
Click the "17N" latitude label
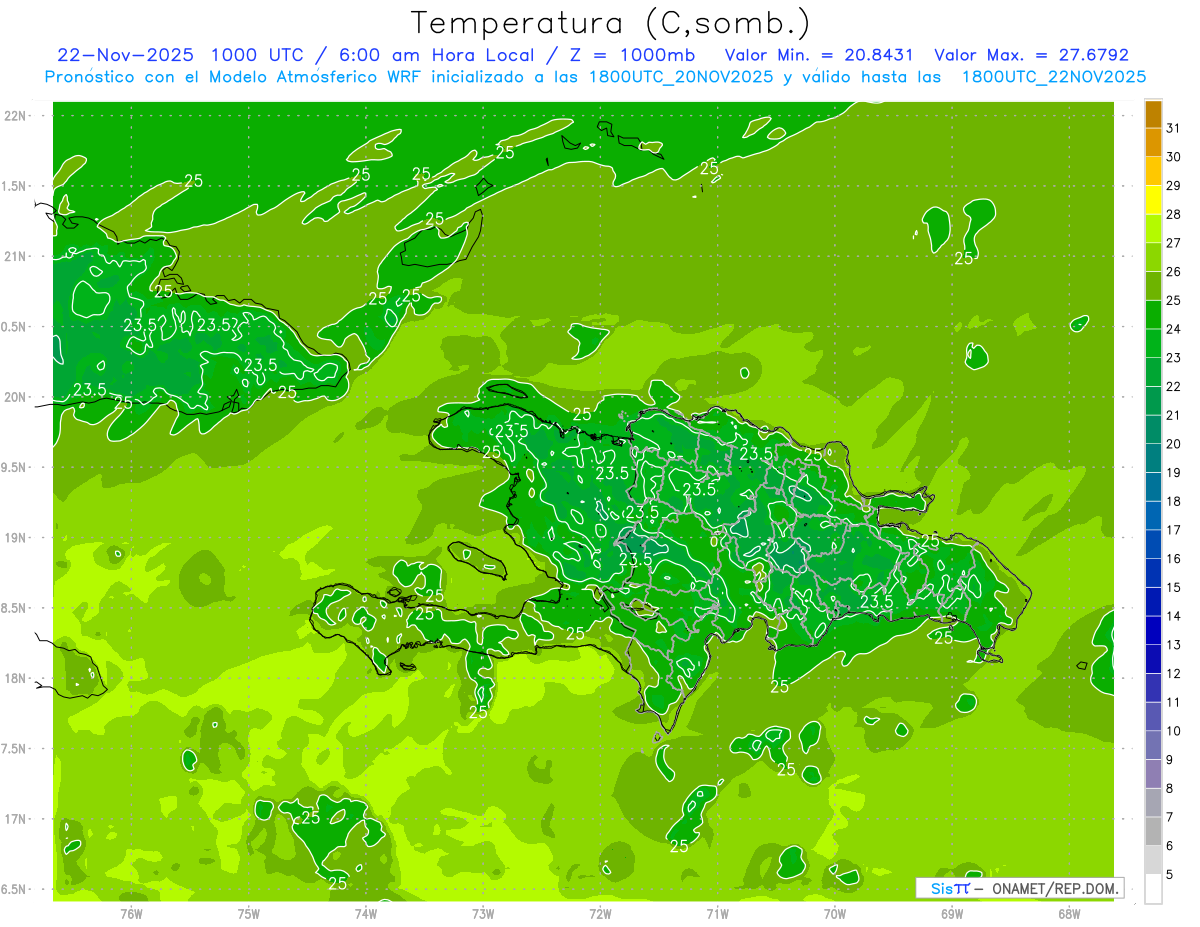point(14,819)
